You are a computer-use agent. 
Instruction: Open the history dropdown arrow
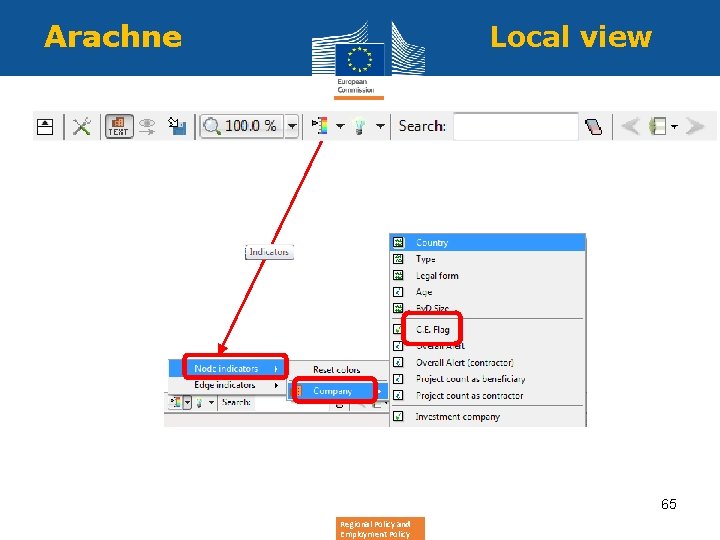pyautogui.click(x=674, y=126)
